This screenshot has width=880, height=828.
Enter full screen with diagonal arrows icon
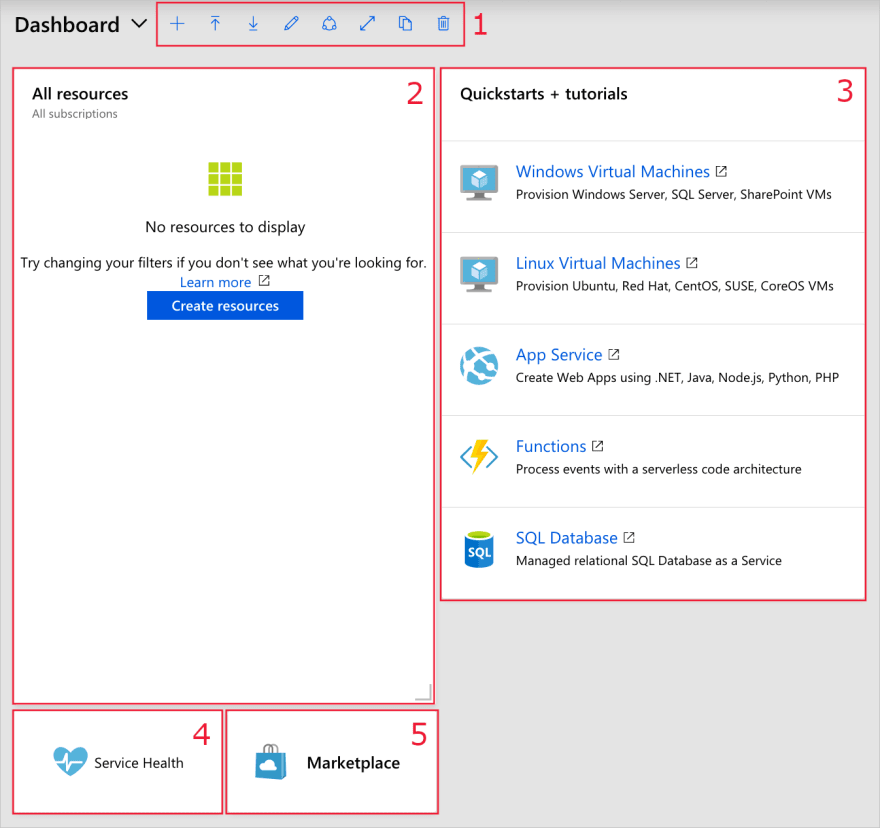pyautogui.click(x=368, y=24)
